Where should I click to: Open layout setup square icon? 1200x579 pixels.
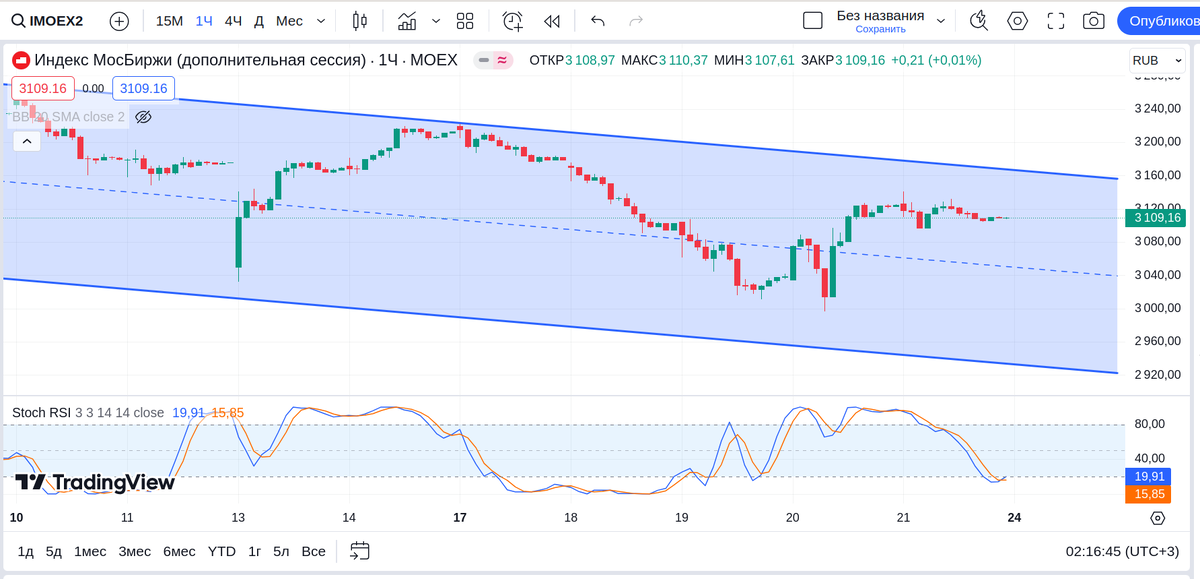point(813,20)
